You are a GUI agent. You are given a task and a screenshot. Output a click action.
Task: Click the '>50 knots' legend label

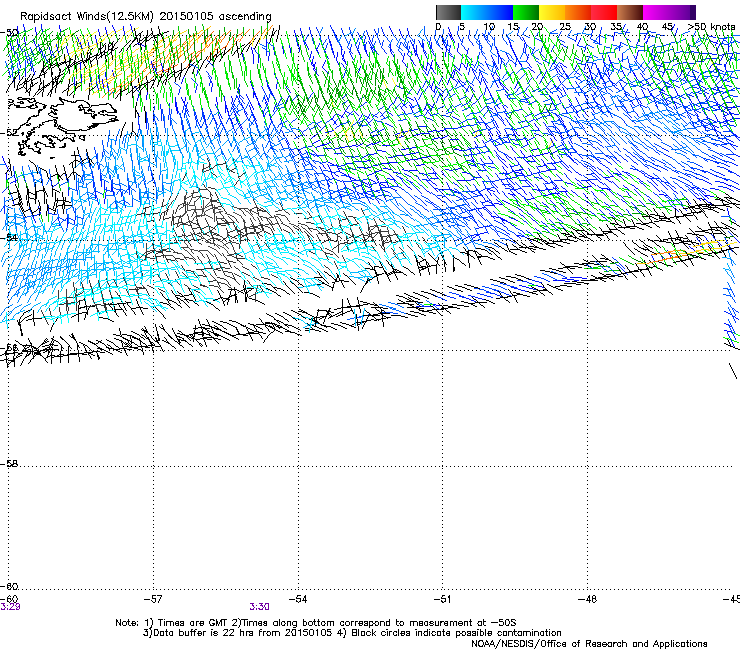[x=712, y=26]
